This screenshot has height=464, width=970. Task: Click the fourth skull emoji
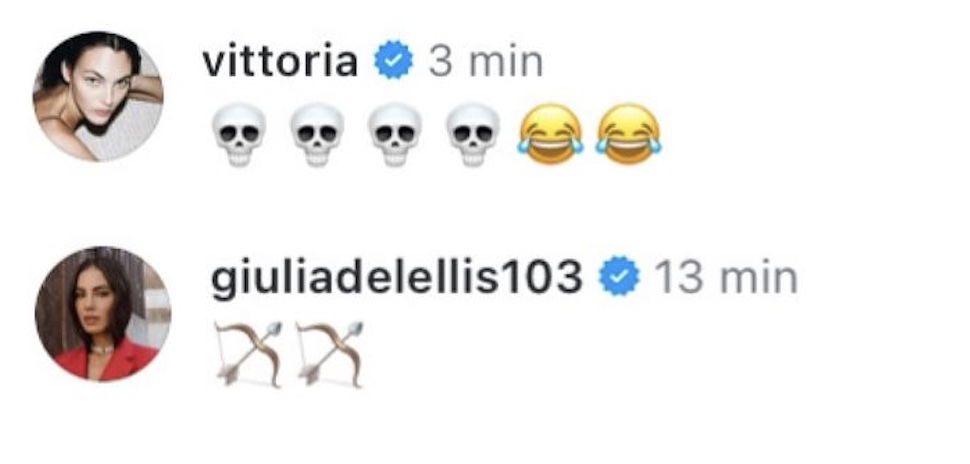(x=473, y=135)
